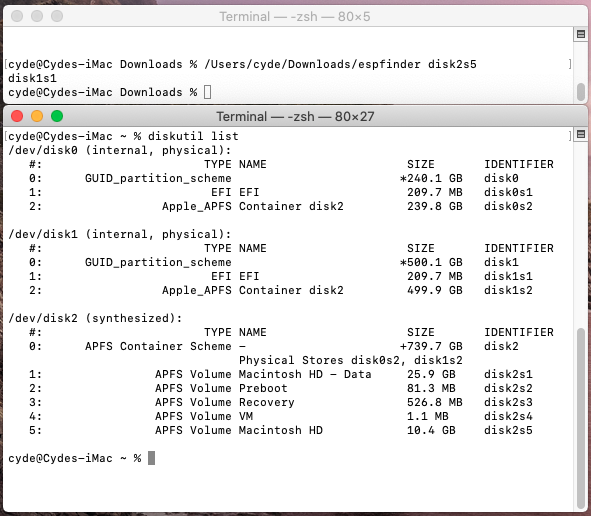Click 'Macintosh HD - Data' volume name

pyautogui.click(x=305, y=374)
